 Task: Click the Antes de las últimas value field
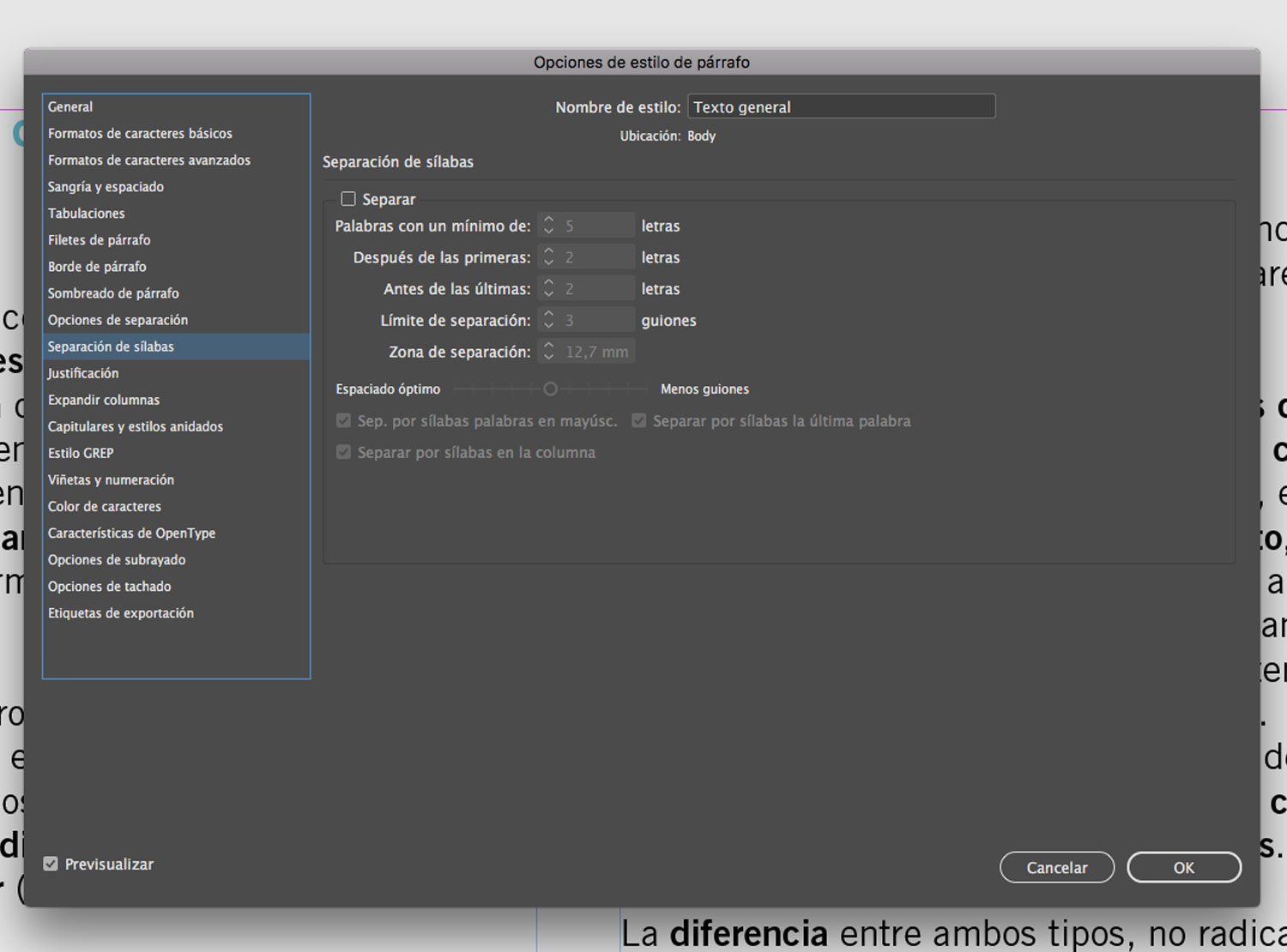point(596,289)
